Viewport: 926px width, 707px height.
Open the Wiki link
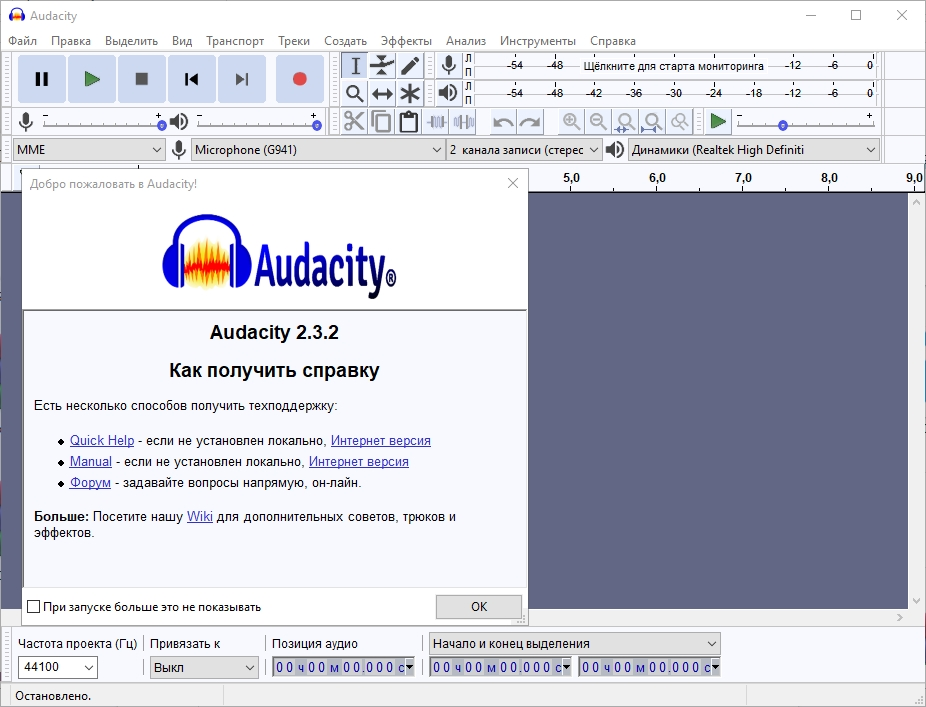200,516
